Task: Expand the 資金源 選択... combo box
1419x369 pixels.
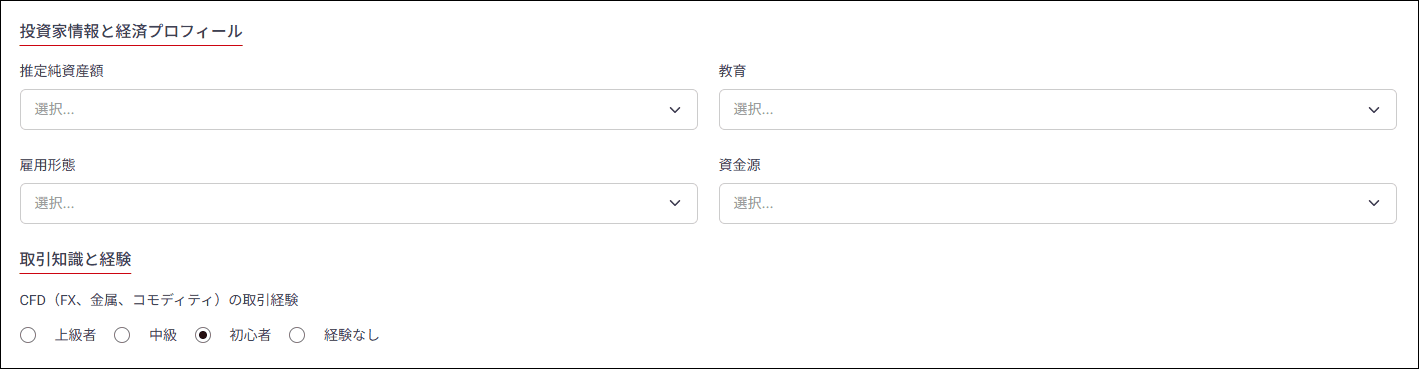Action: point(1058,203)
